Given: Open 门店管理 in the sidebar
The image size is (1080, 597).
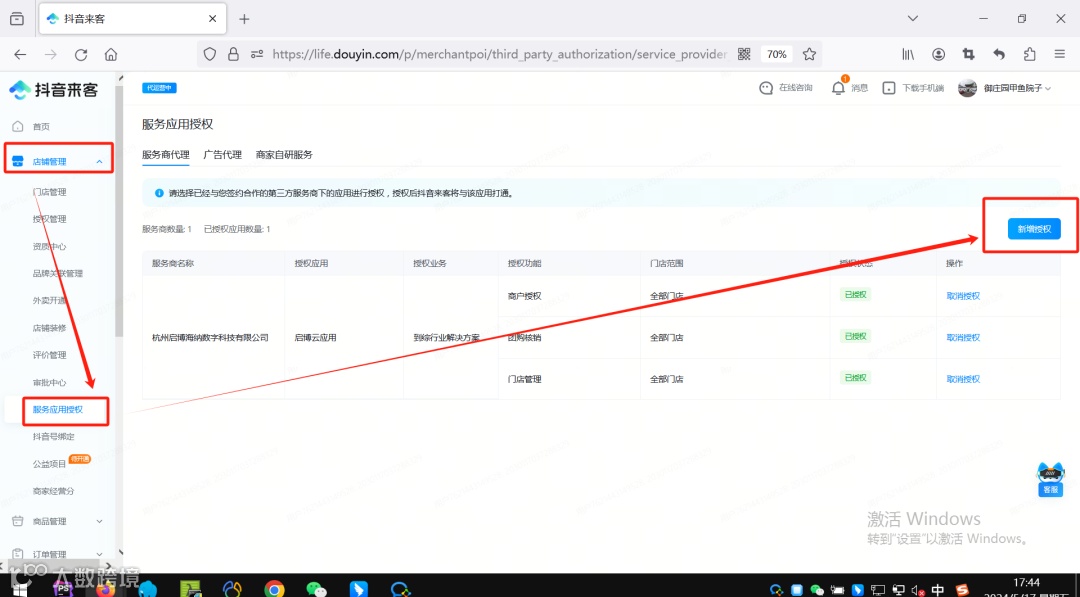Looking at the screenshot, I should click(50, 192).
